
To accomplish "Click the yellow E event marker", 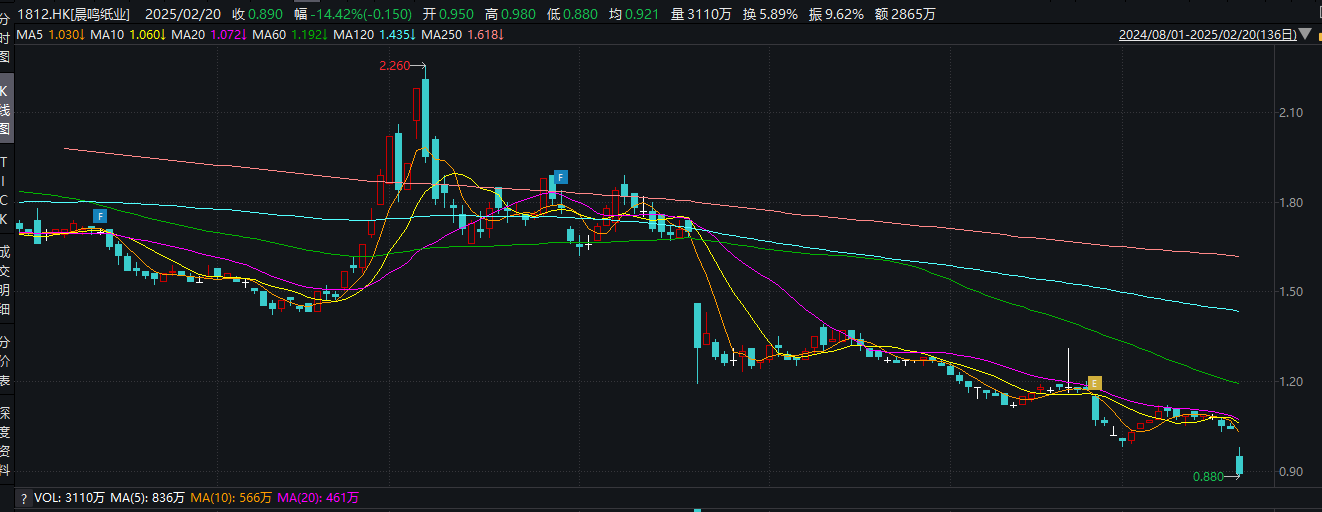I will coord(1094,383).
